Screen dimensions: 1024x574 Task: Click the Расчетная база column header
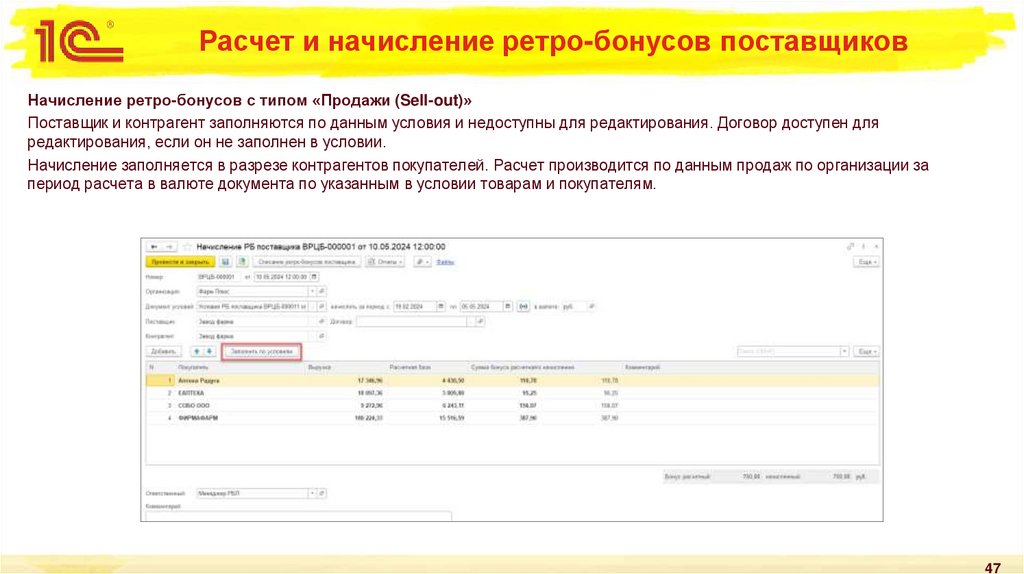point(410,368)
